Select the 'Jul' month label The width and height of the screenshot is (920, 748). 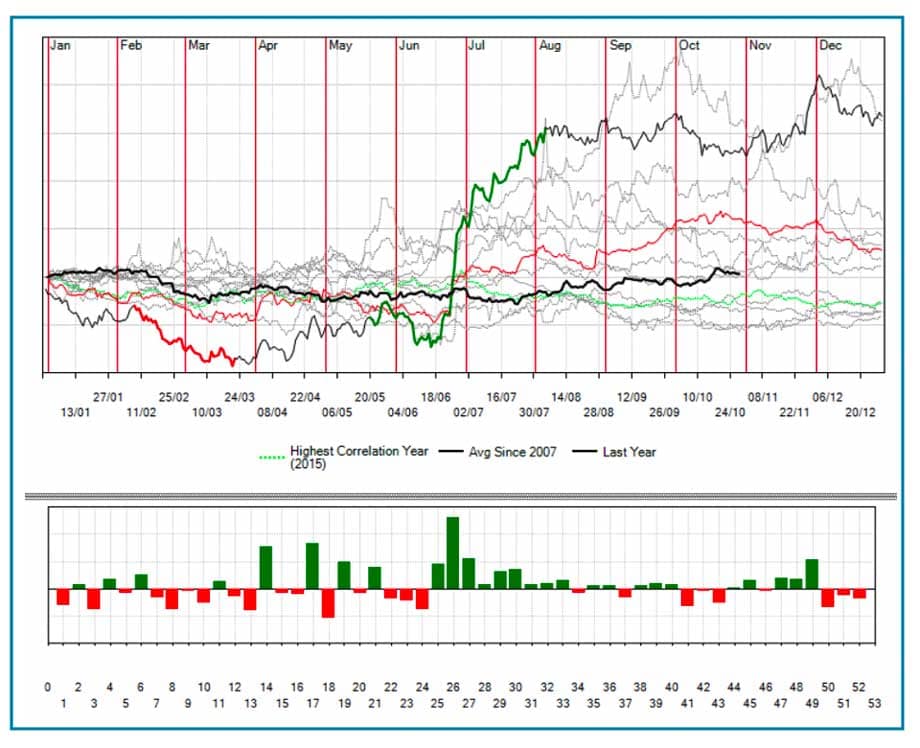coord(478,46)
